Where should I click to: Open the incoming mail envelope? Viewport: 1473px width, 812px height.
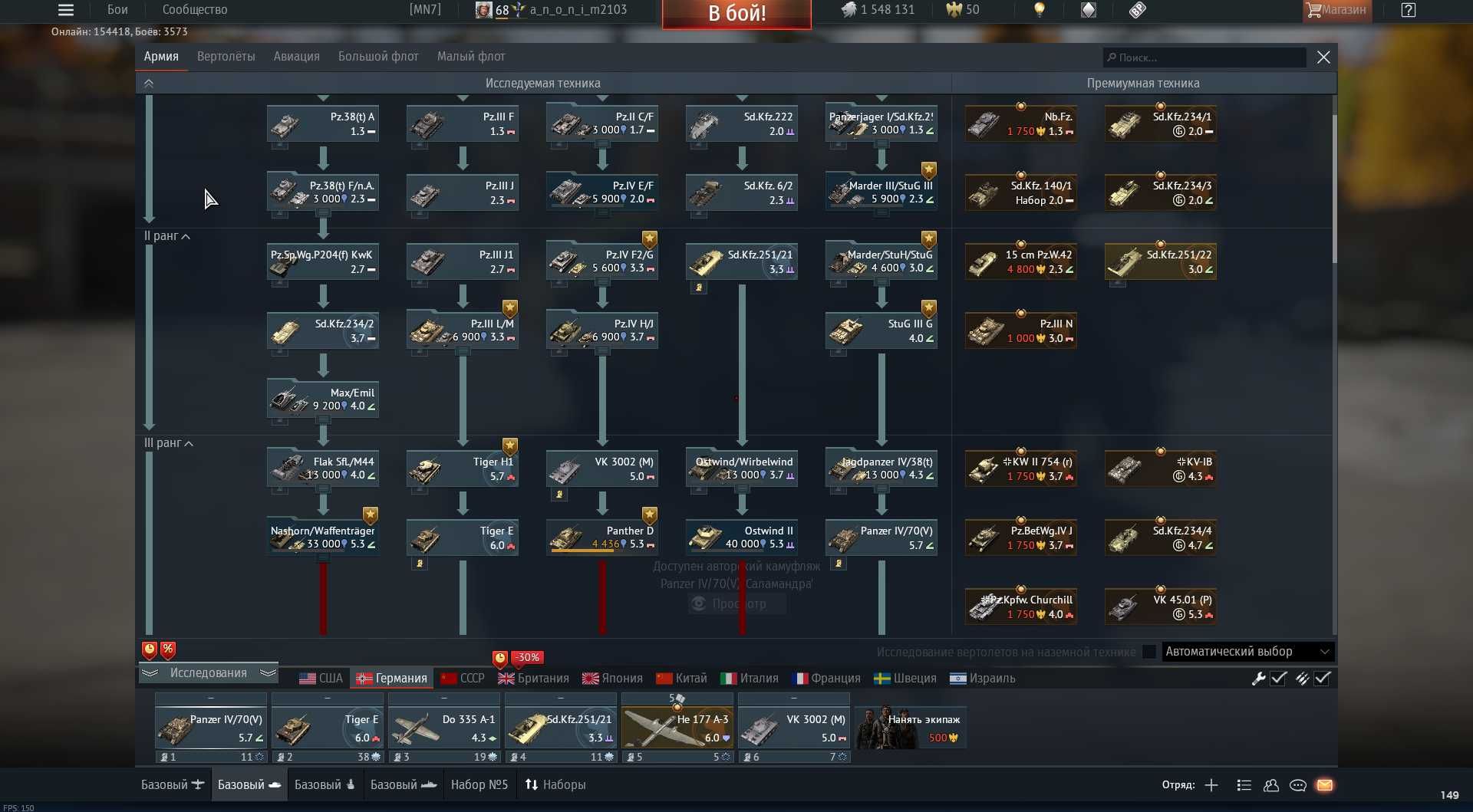coord(1325,785)
